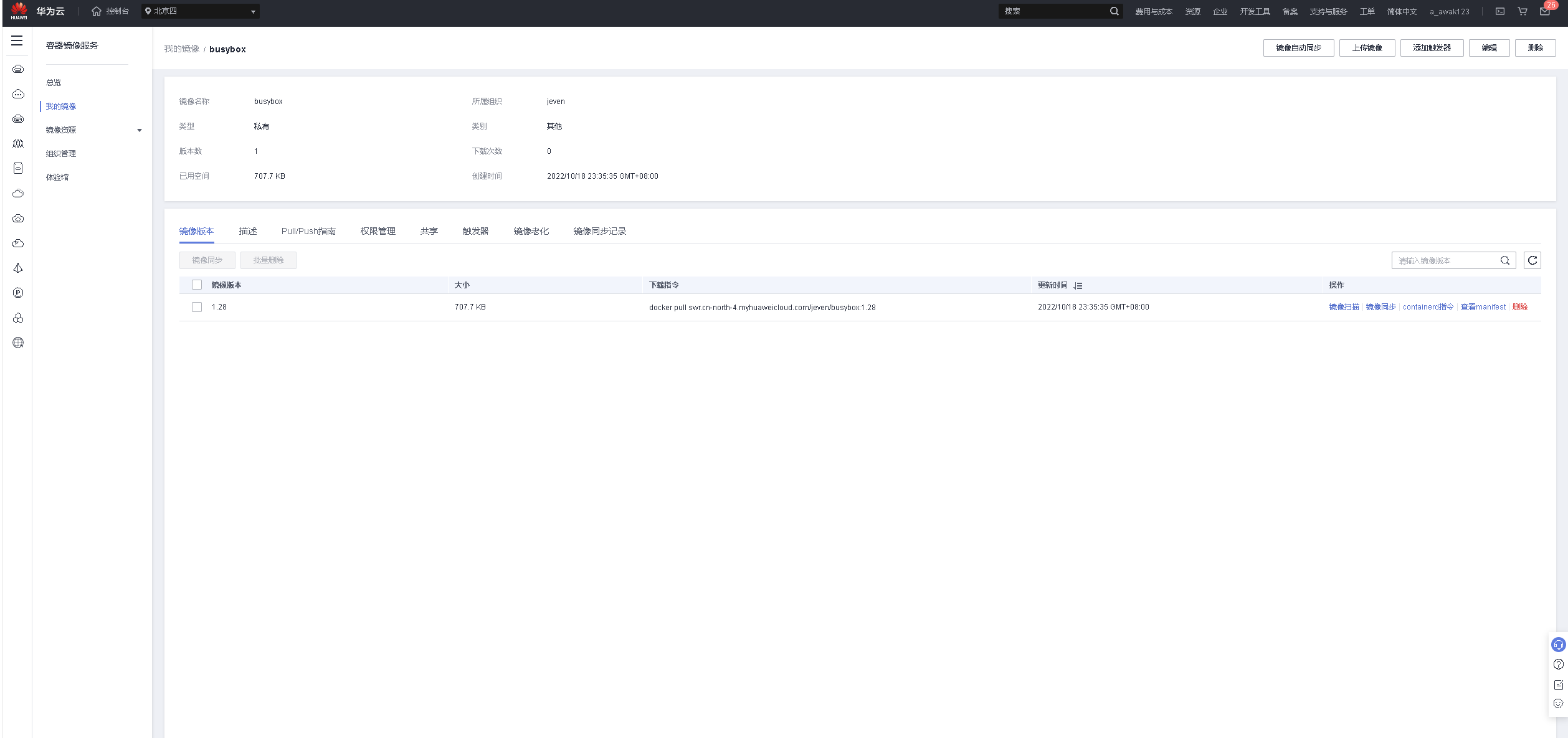Open the 触发器 tab

(x=475, y=231)
